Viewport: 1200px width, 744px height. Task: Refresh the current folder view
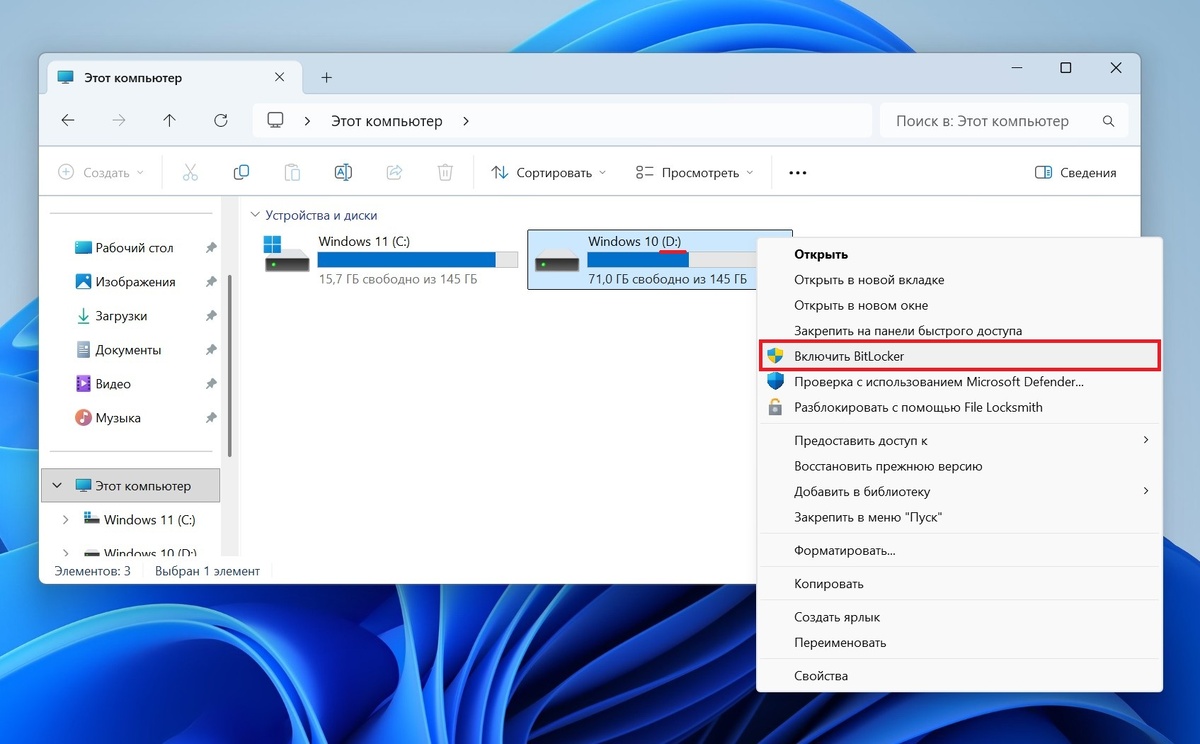(x=221, y=121)
